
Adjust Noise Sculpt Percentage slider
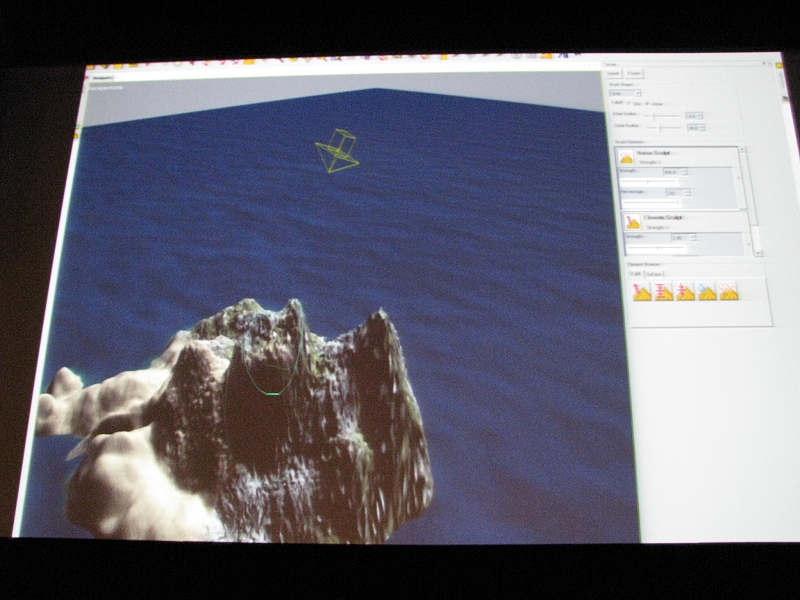click(x=652, y=203)
